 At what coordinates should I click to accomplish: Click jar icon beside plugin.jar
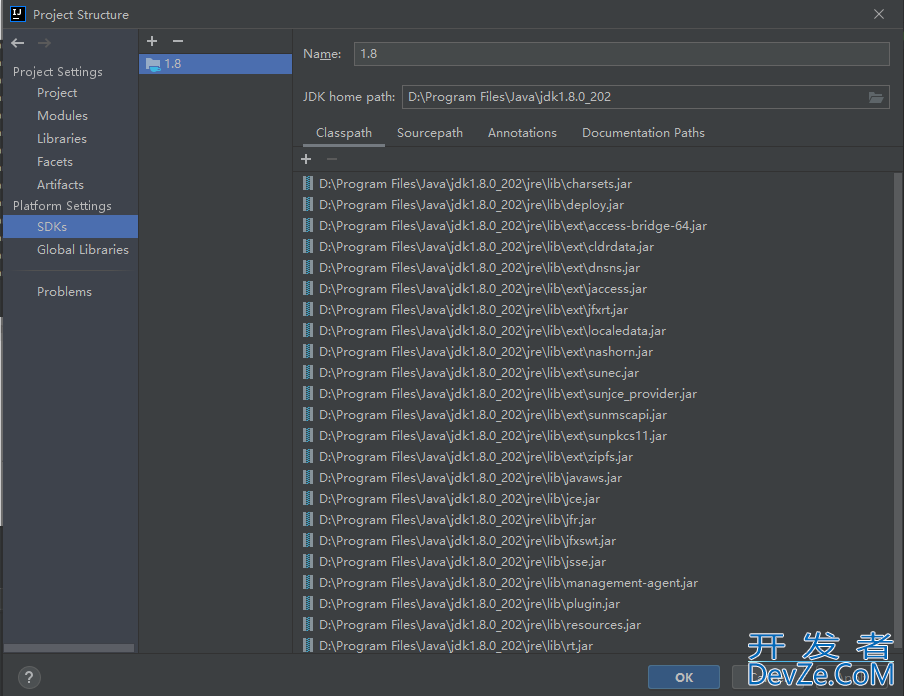(x=308, y=604)
